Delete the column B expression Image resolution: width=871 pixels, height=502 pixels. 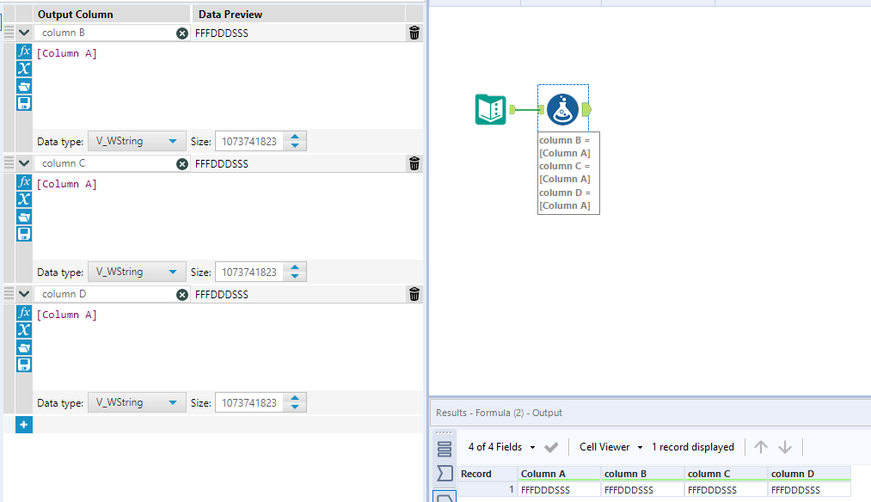coord(414,33)
